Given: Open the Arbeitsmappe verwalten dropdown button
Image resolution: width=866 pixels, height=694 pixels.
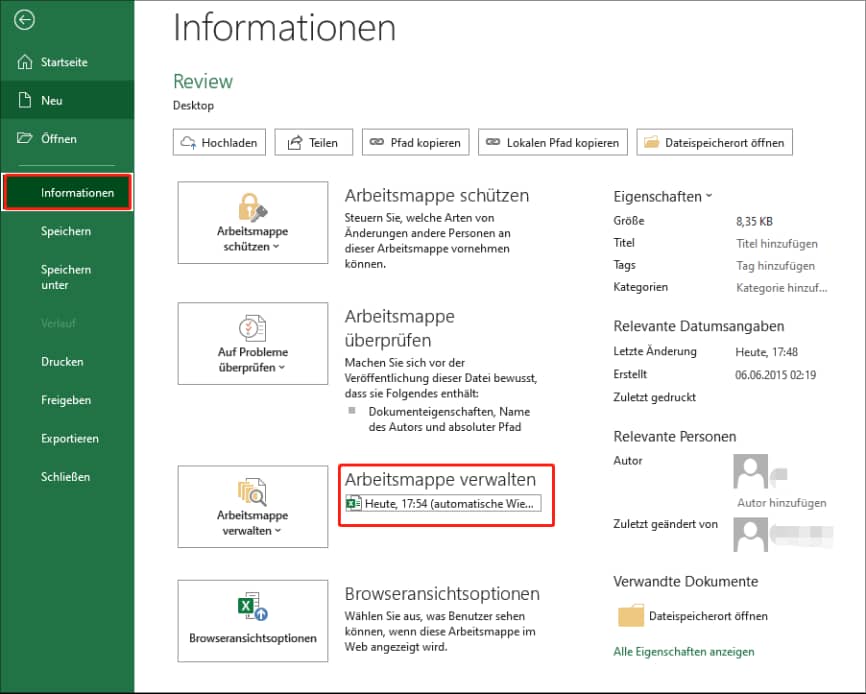Looking at the screenshot, I should [x=252, y=507].
